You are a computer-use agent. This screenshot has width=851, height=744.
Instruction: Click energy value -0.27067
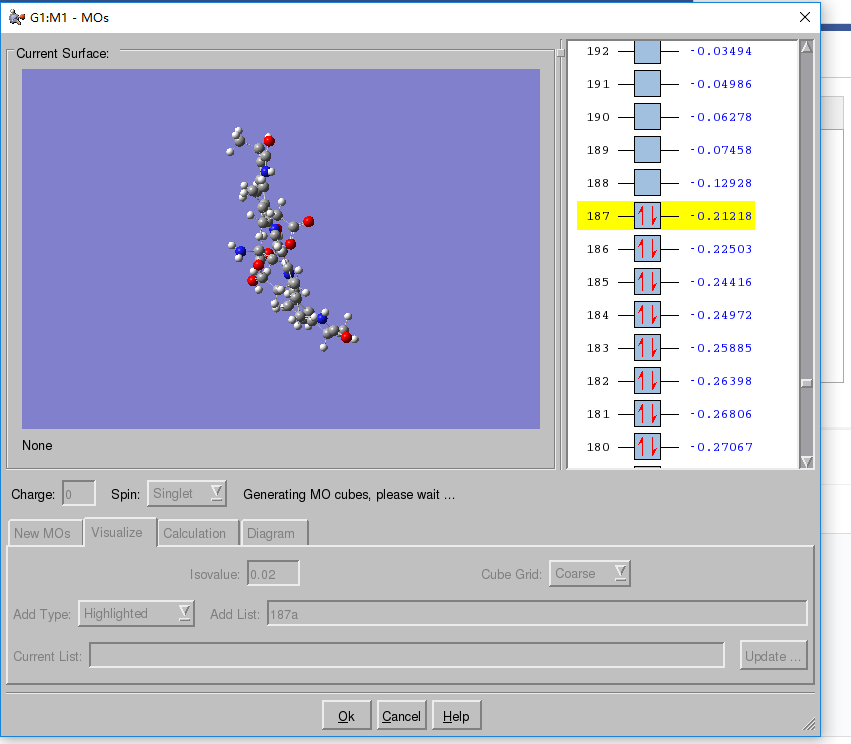[721, 447]
